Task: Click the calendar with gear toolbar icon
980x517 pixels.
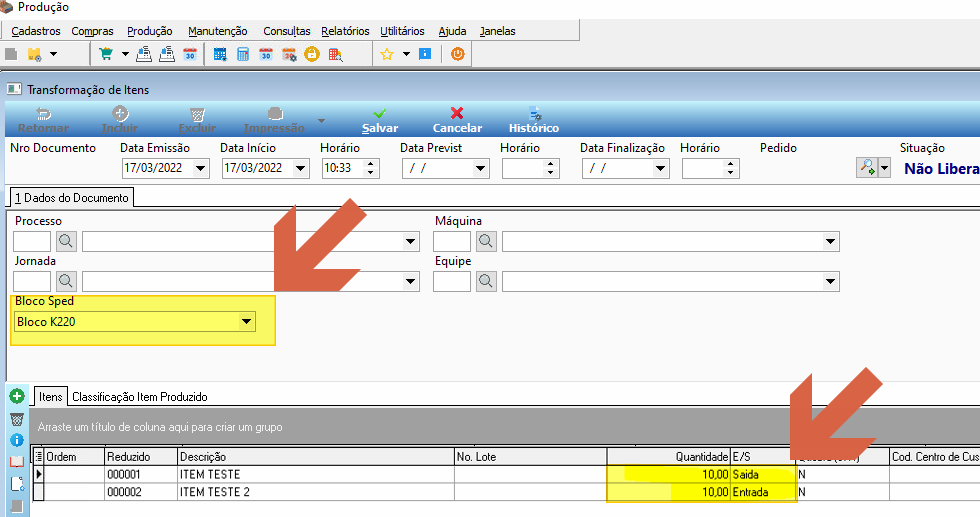Action: tap(289, 54)
